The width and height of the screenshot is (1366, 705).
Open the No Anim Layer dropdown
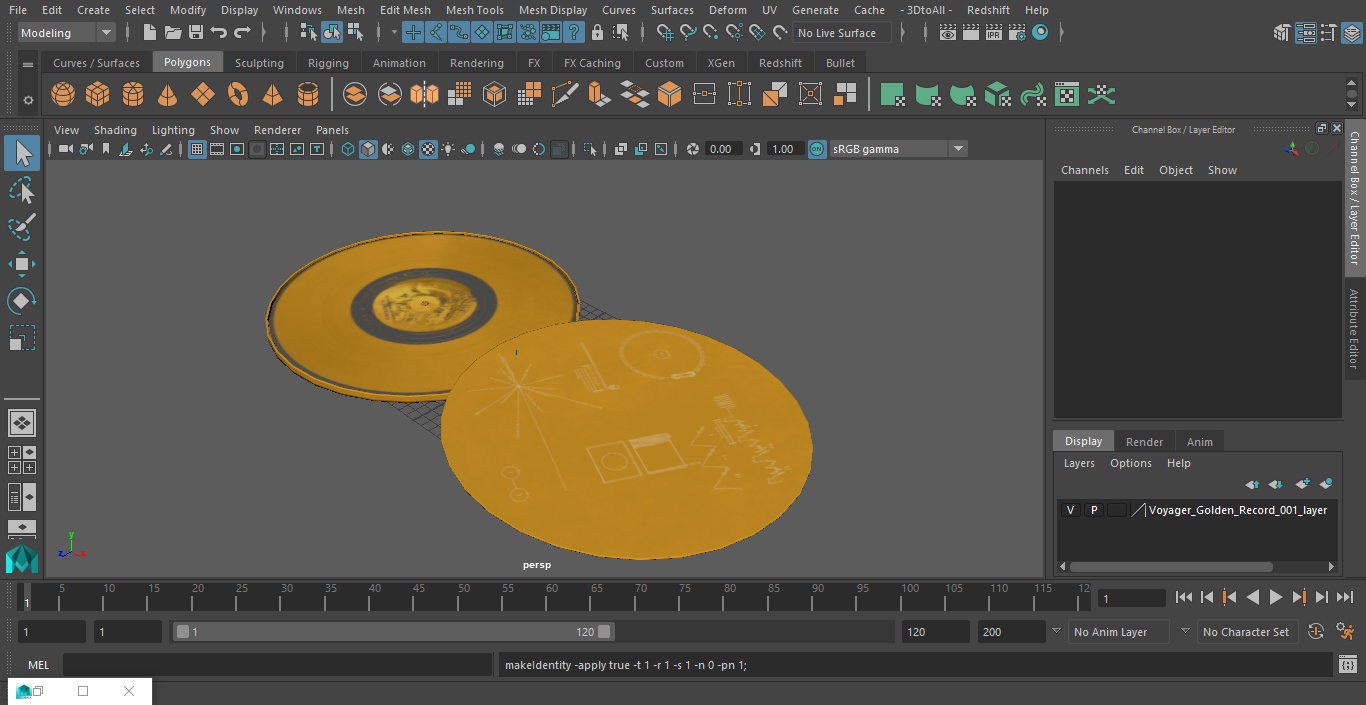coord(1120,632)
